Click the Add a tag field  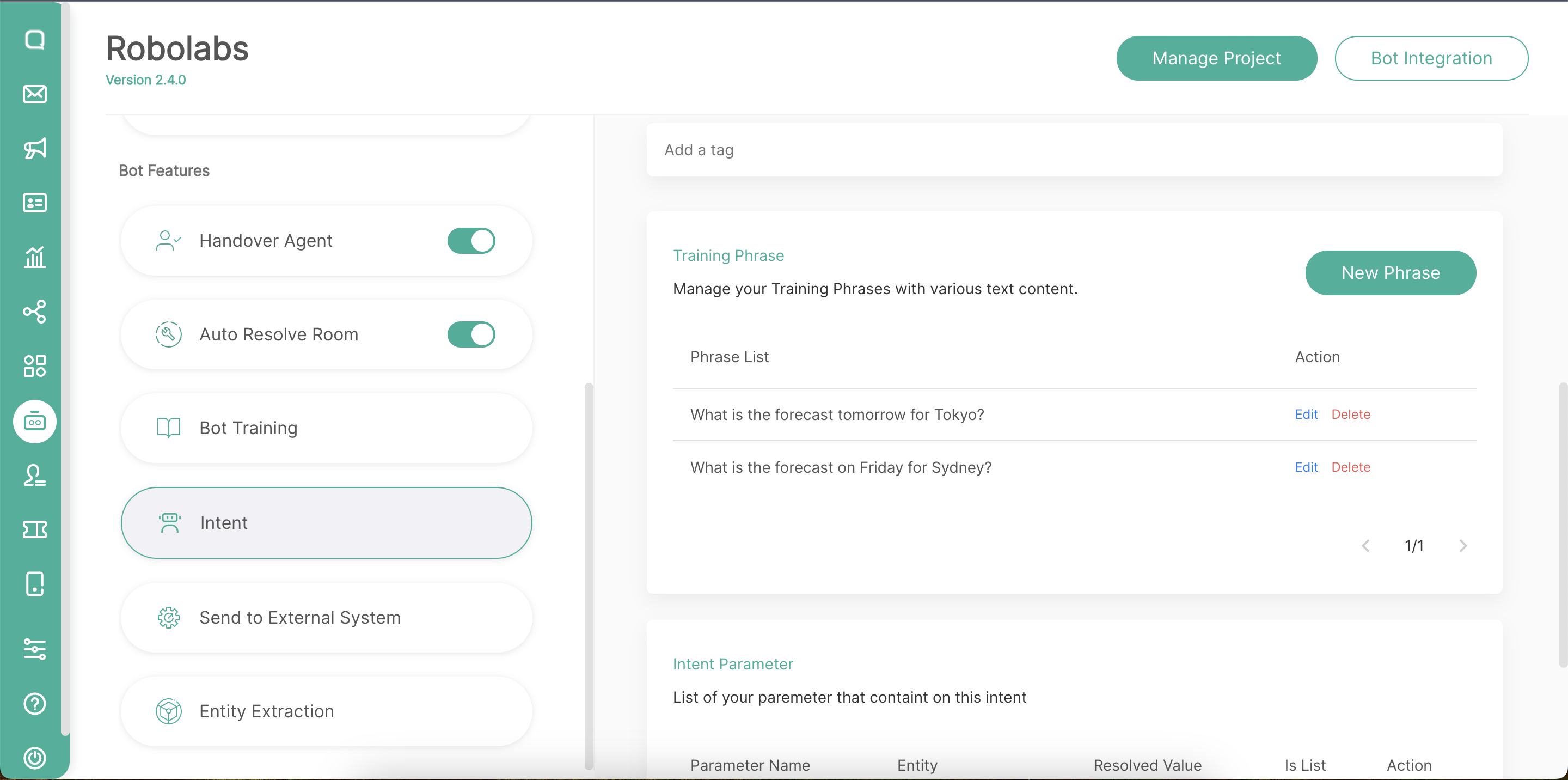pyautogui.click(x=1074, y=150)
